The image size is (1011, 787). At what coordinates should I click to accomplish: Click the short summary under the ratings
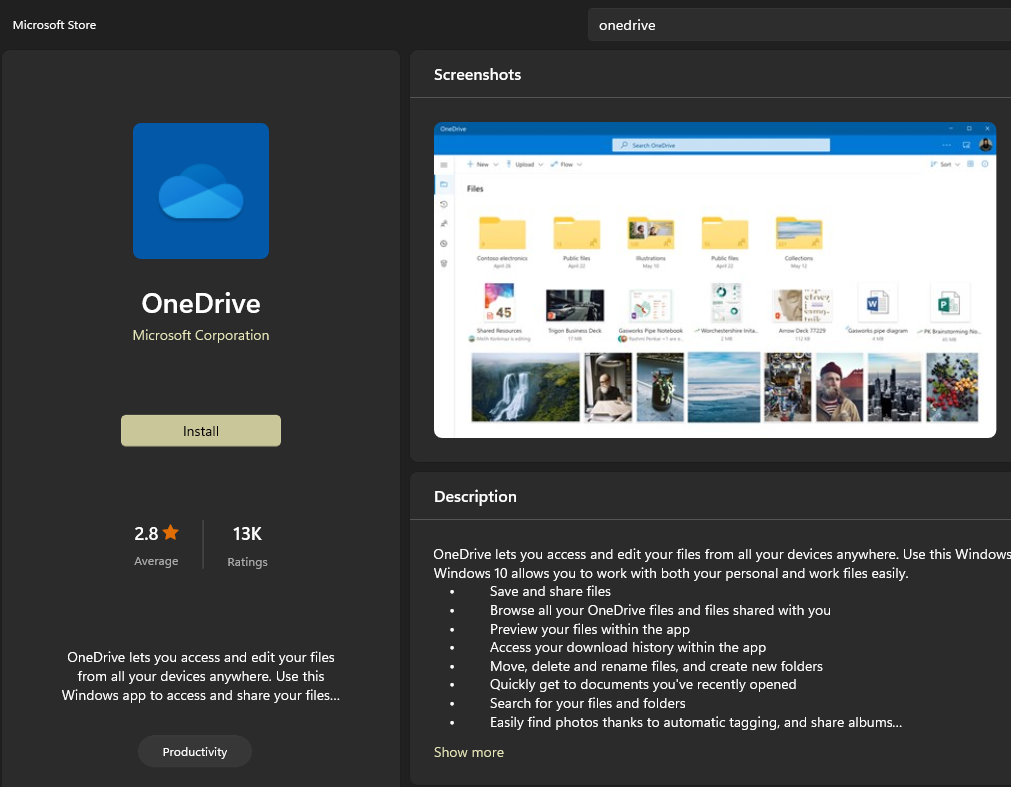(201, 676)
